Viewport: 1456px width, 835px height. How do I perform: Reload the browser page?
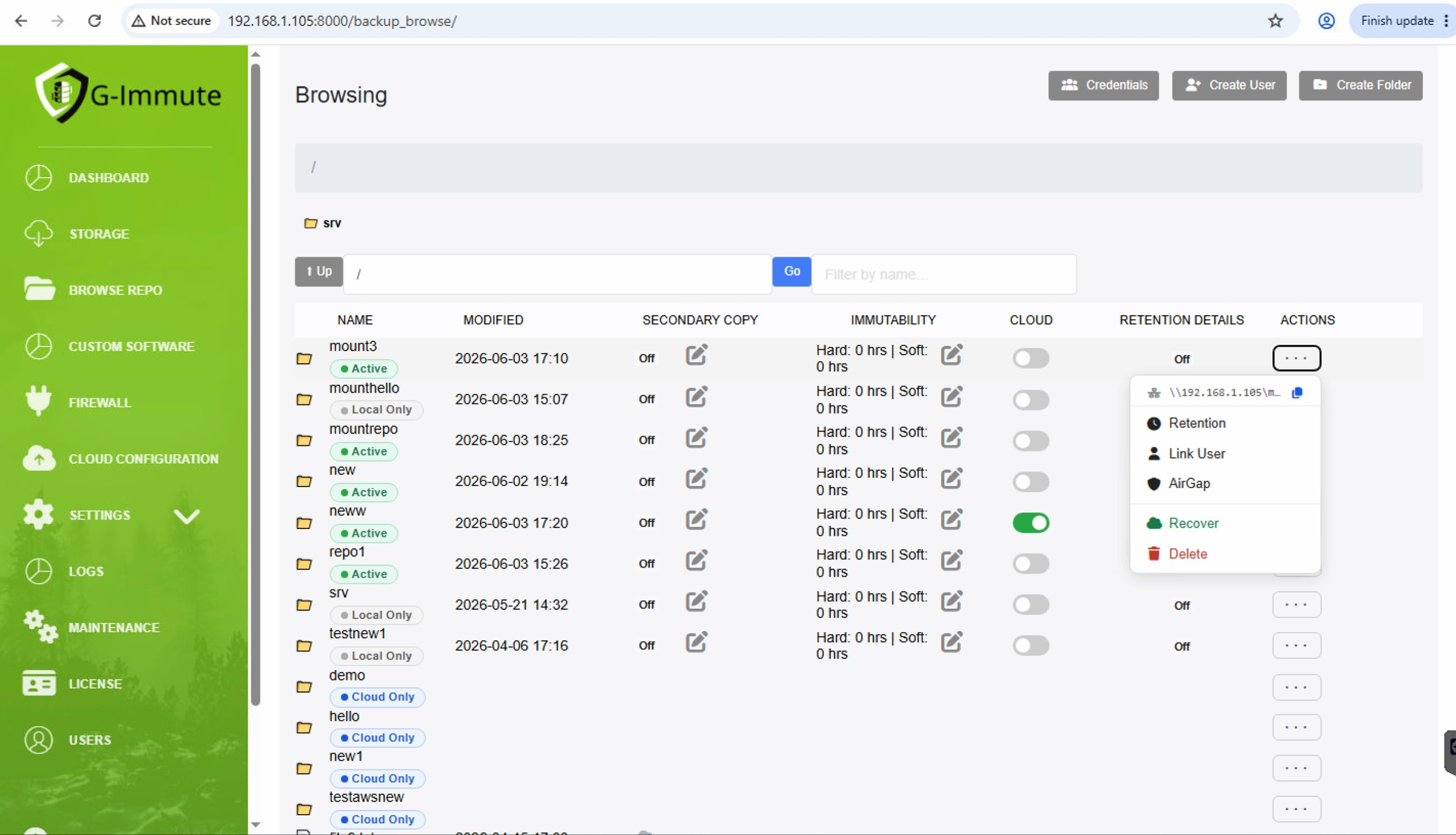pos(94,21)
